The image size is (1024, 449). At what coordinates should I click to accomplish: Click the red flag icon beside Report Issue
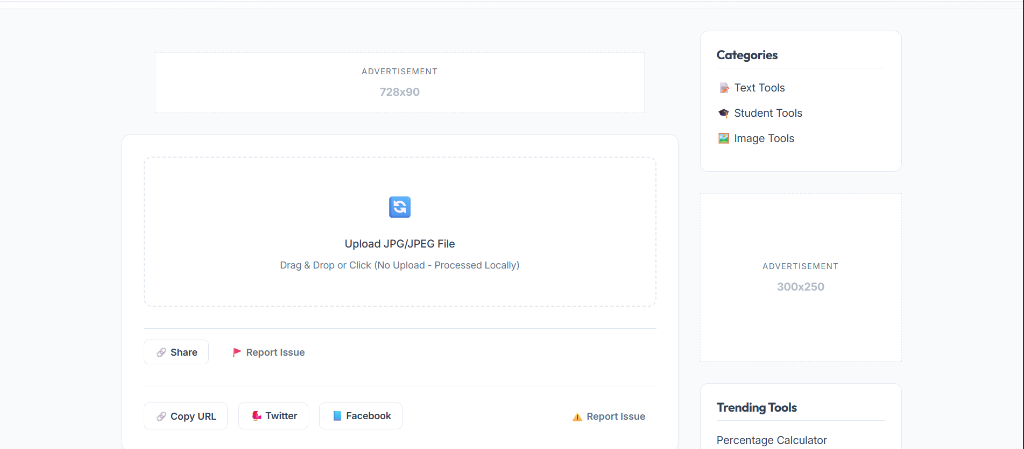(237, 352)
